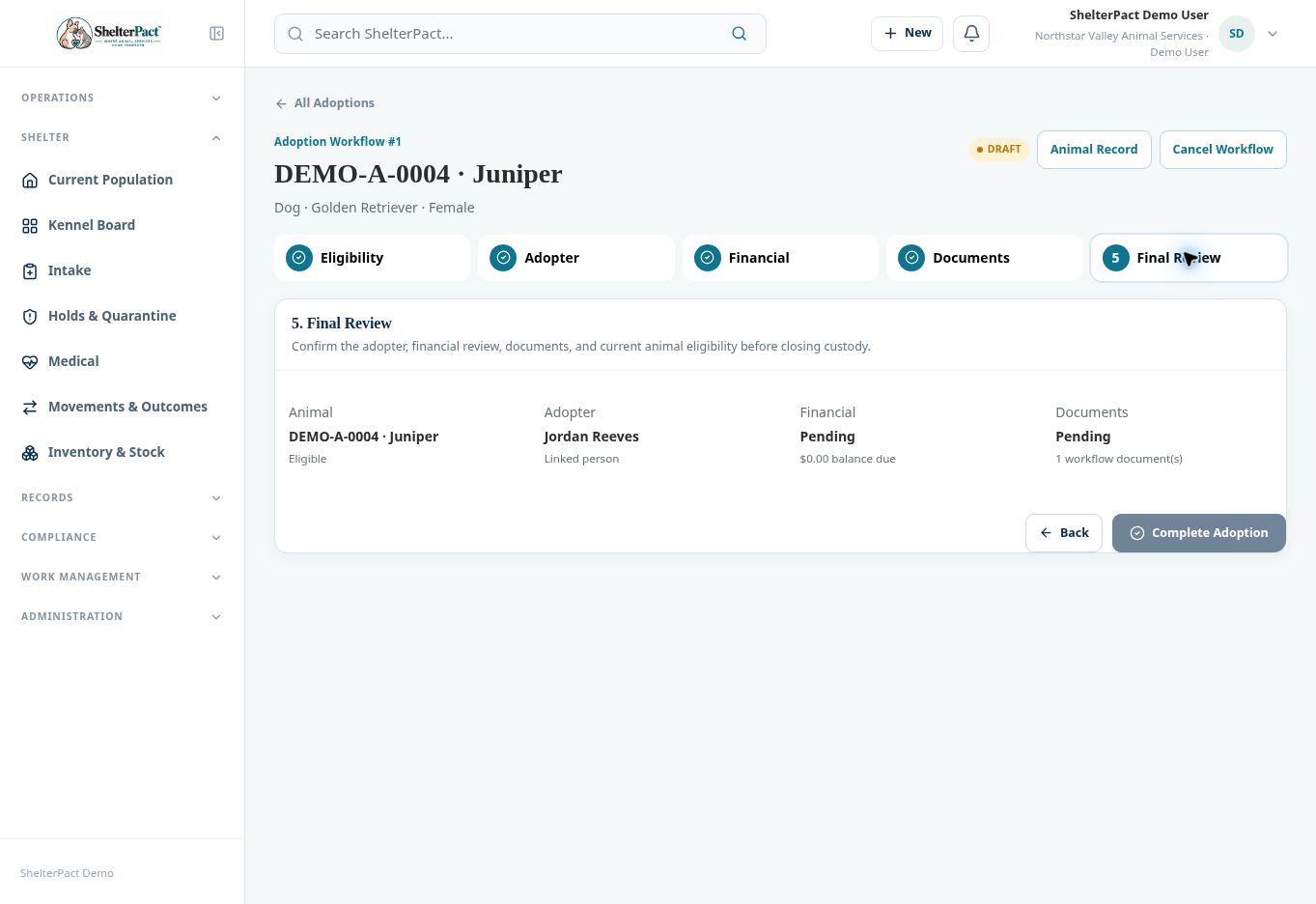Click the $0.00 balance due text
The width and height of the screenshot is (1316, 904).
848,459
